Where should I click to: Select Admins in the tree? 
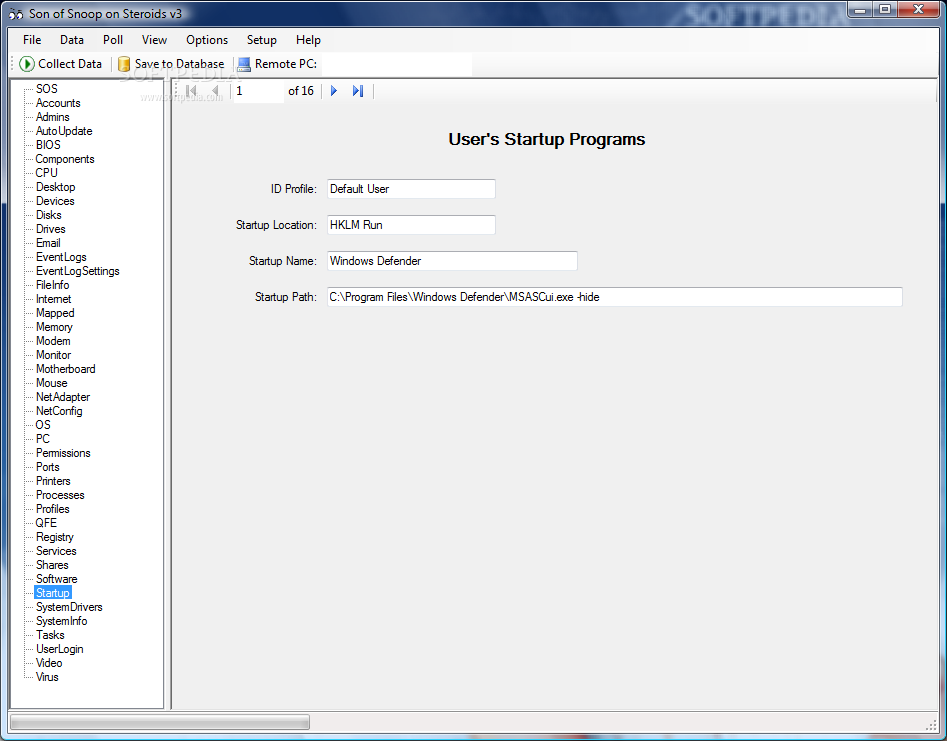click(53, 117)
